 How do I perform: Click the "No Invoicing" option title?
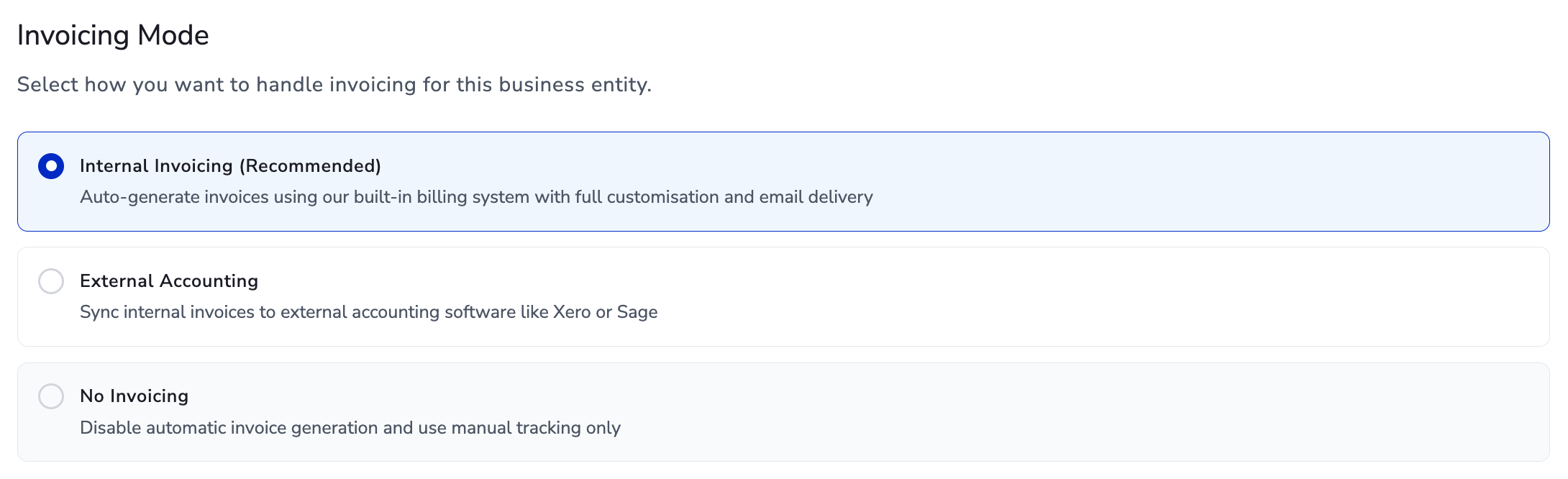tap(134, 396)
